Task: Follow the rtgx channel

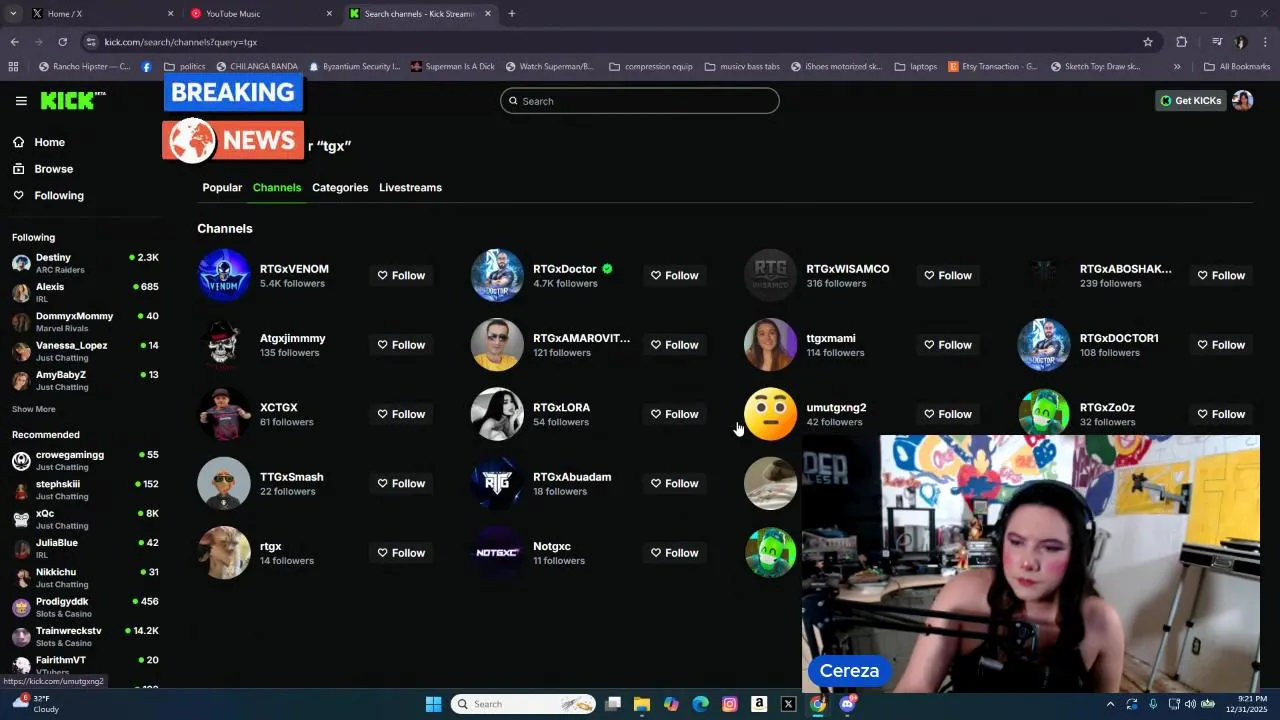Action: pyautogui.click(x=401, y=552)
